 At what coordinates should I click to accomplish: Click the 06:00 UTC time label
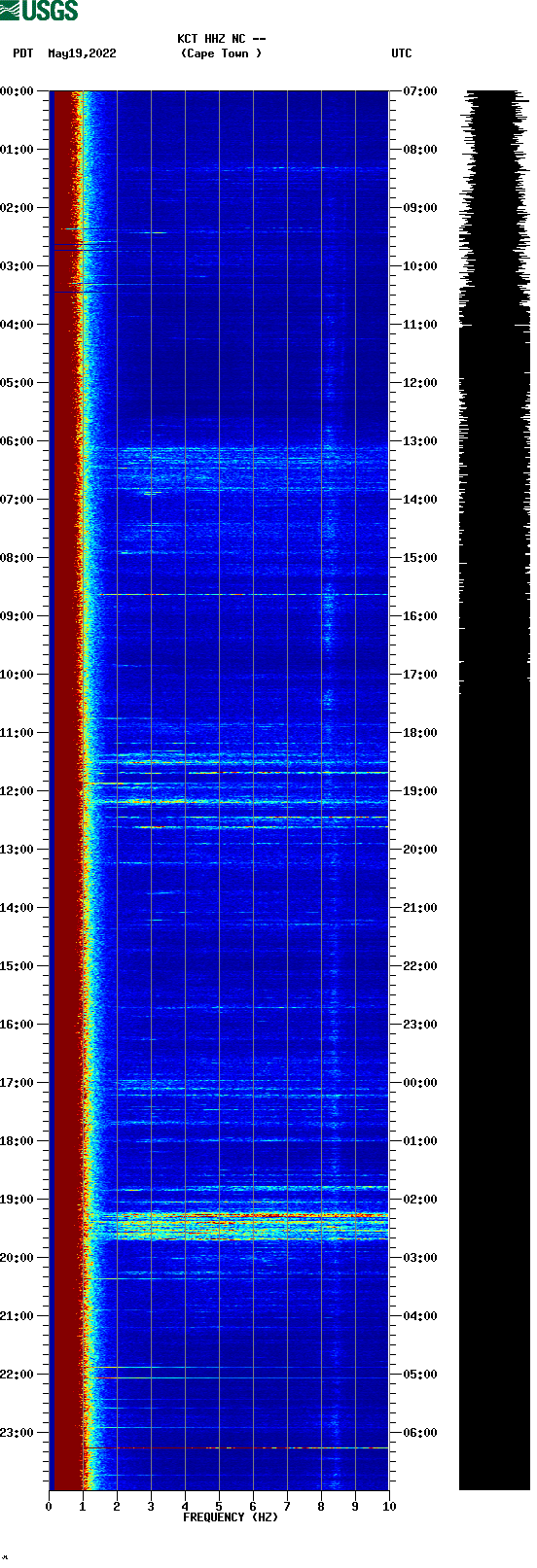420,1433
